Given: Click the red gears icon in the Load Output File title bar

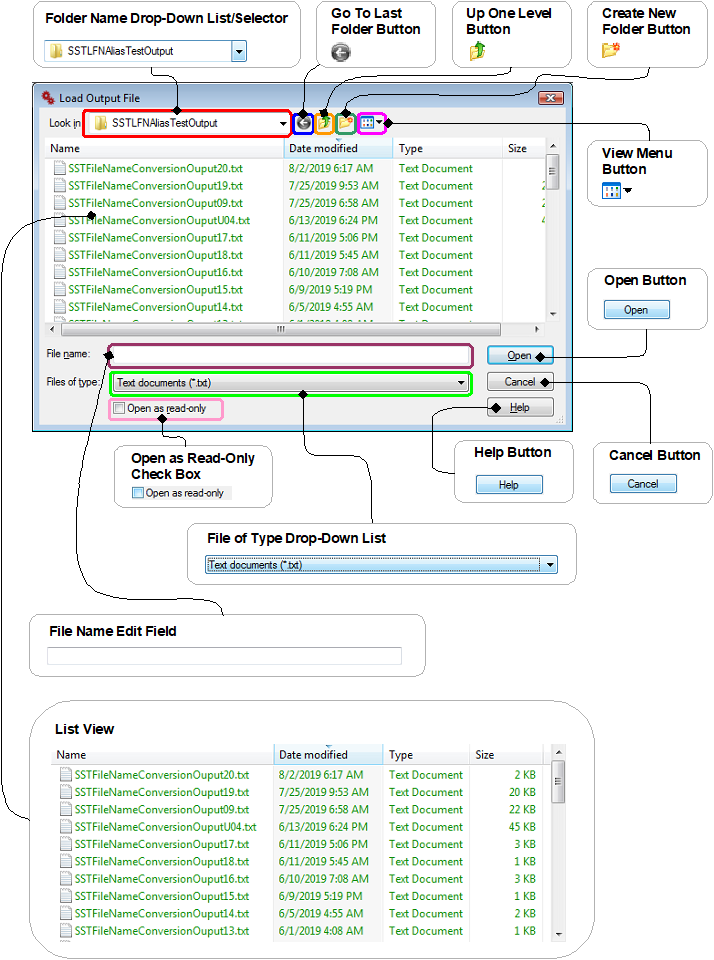Looking at the screenshot, I should point(48,97).
